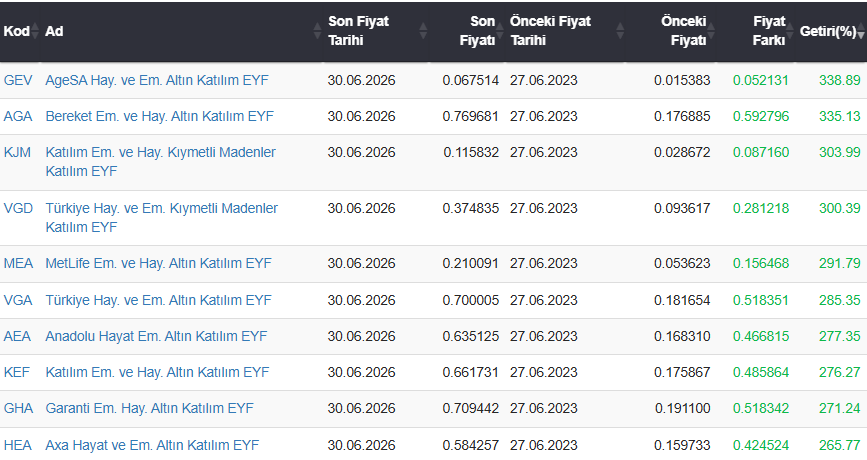Select return value 300.39
The height and width of the screenshot is (460, 867).
coord(839,208)
